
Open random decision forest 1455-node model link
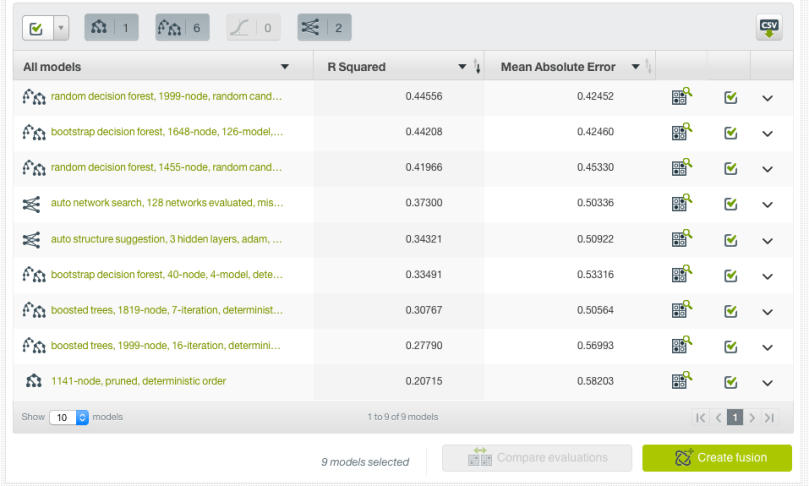click(166, 168)
